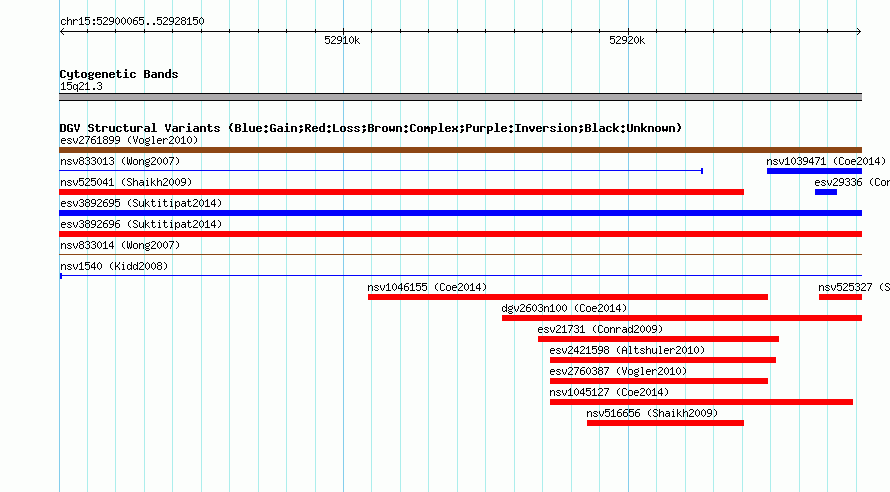Click the red dgv2603n100 loss bar
This screenshot has height=492, width=890.
[x=682, y=318]
